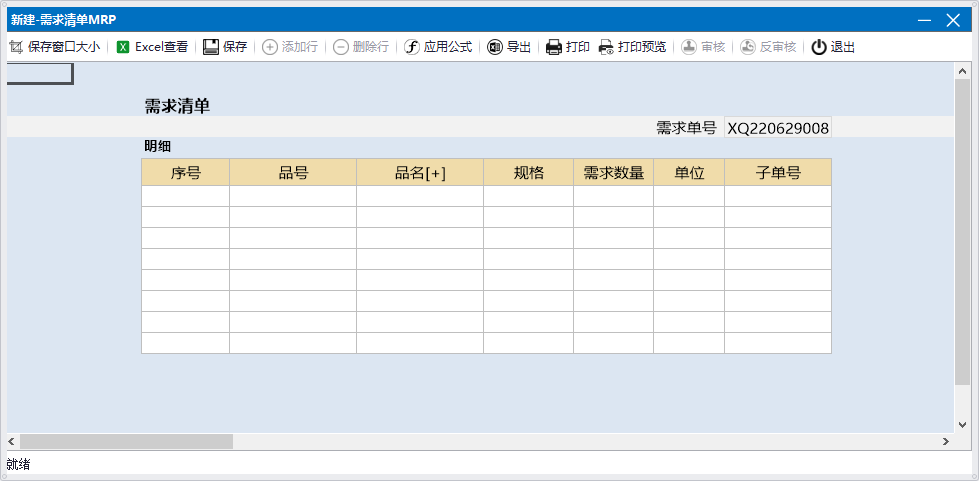Click the Delete Row (删除行) button

point(361,47)
